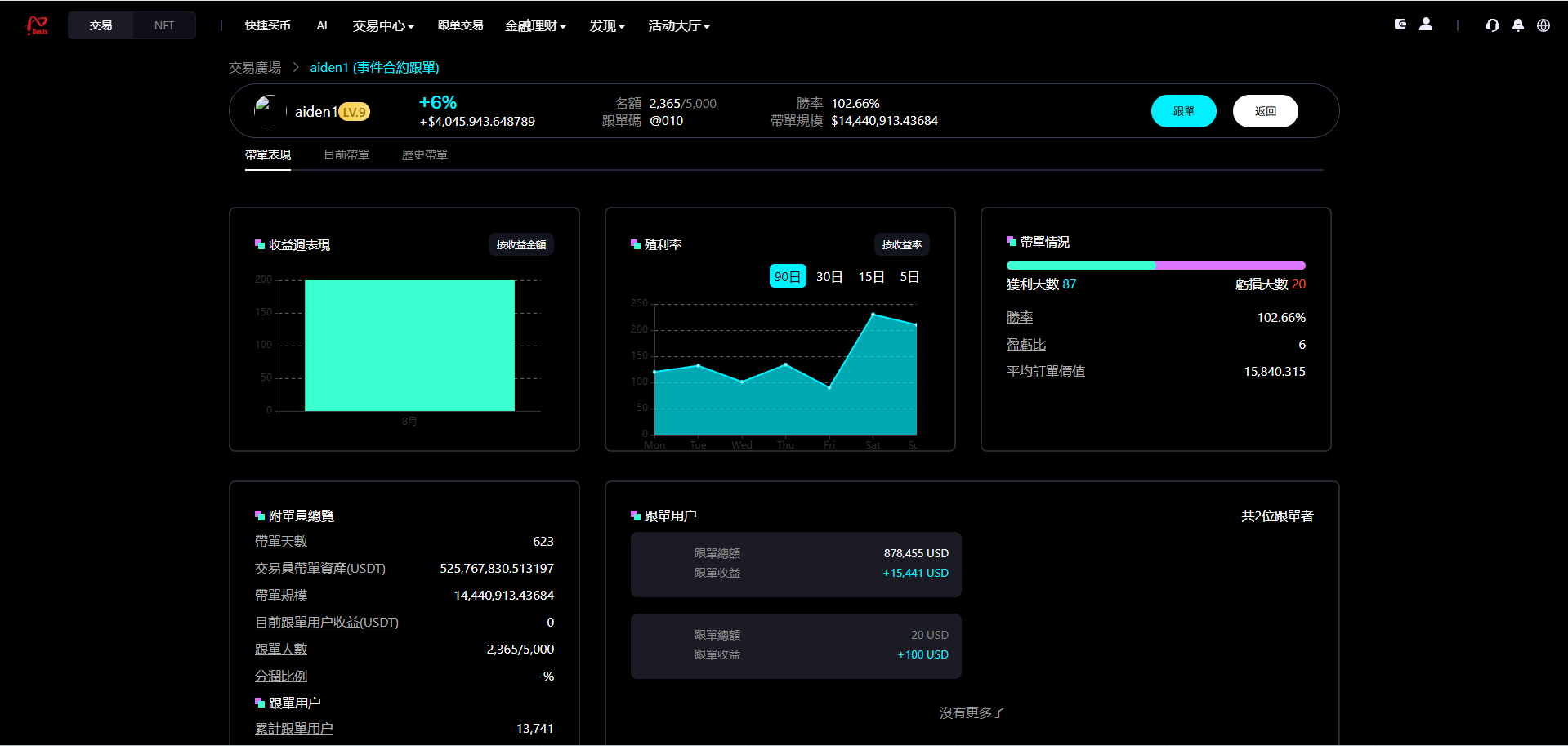This screenshot has height=746, width=1568.
Task: Open the user profile icon
Action: (1426, 24)
